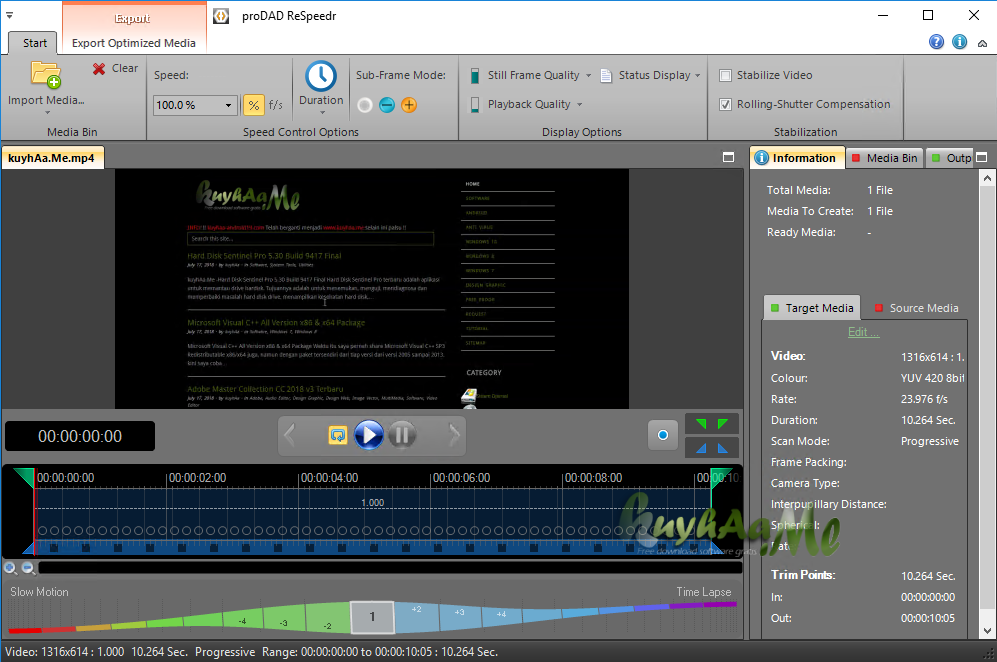
Task: Choose the -4 slow motion segment
Action: coord(242,621)
